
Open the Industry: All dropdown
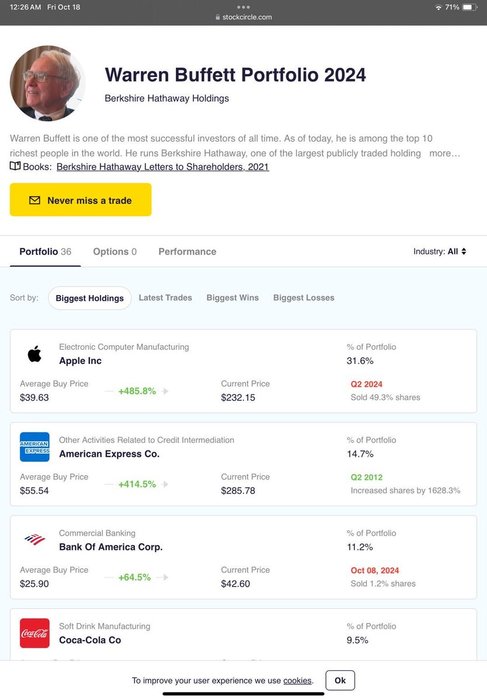pos(440,251)
